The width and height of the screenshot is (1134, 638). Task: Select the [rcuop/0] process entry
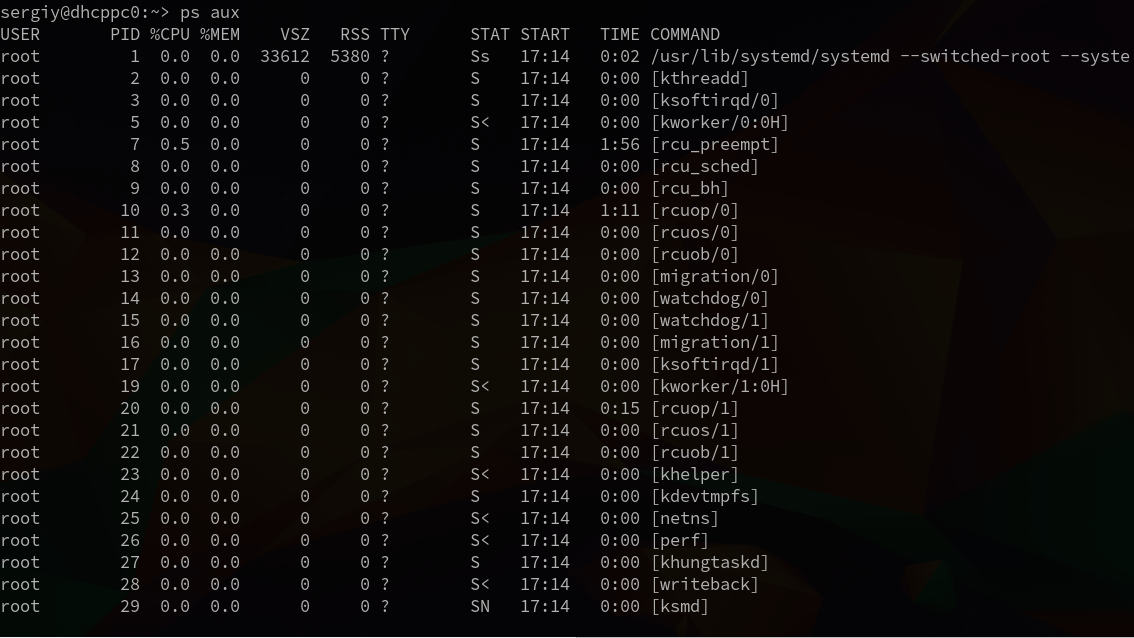click(x=695, y=210)
